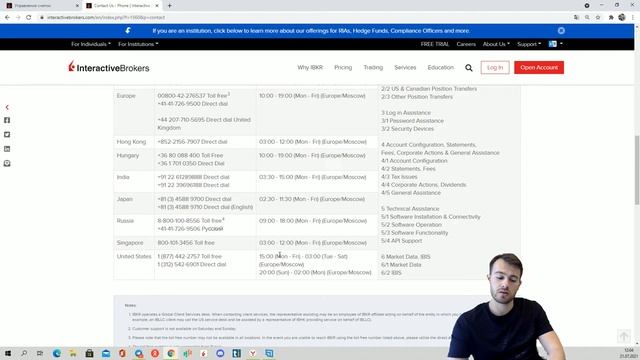Click the taskbar clock
This screenshot has width=640, height=360.
pyautogui.click(x=629, y=353)
